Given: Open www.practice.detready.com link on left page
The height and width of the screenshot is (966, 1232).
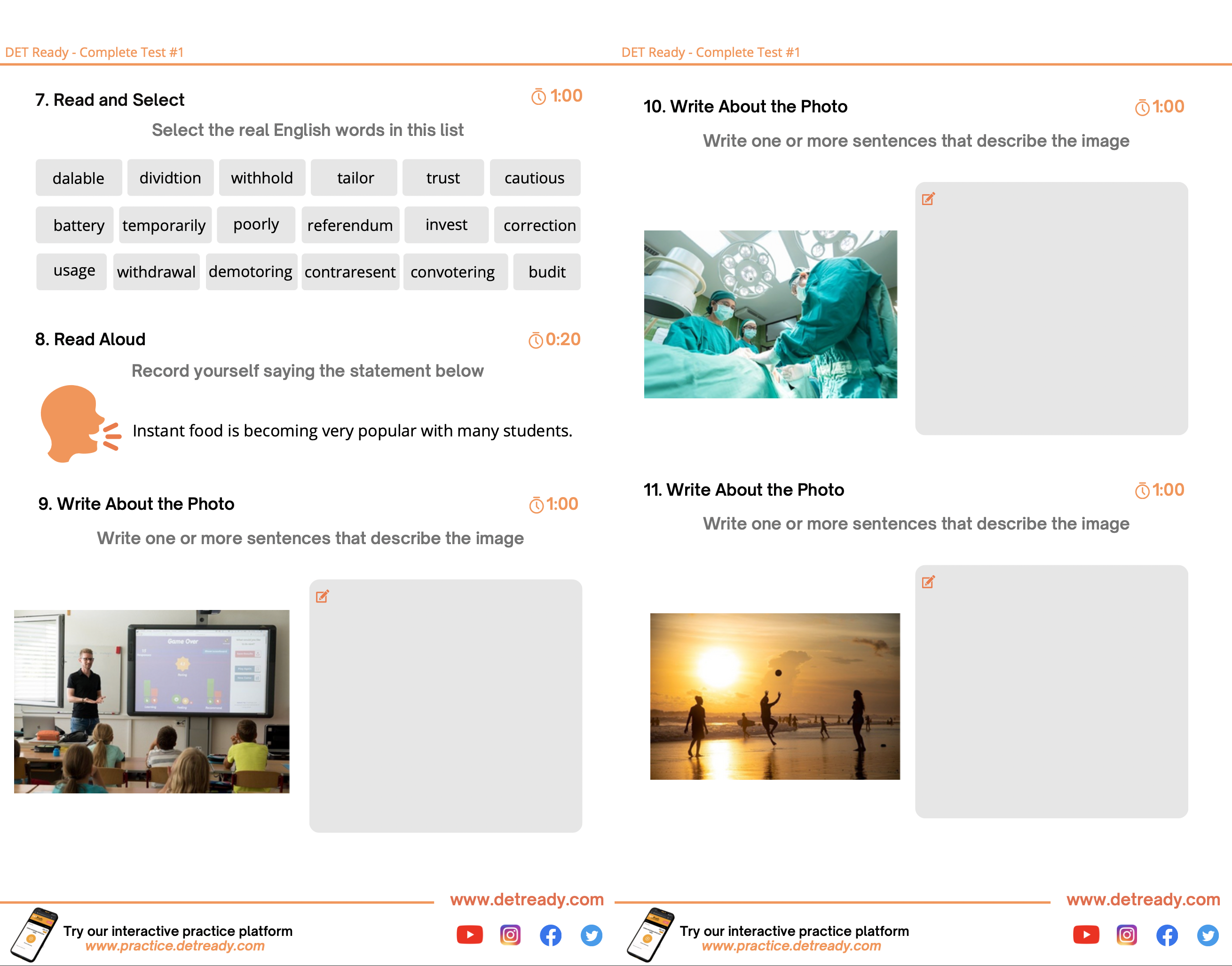Looking at the screenshot, I should tap(175, 946).
